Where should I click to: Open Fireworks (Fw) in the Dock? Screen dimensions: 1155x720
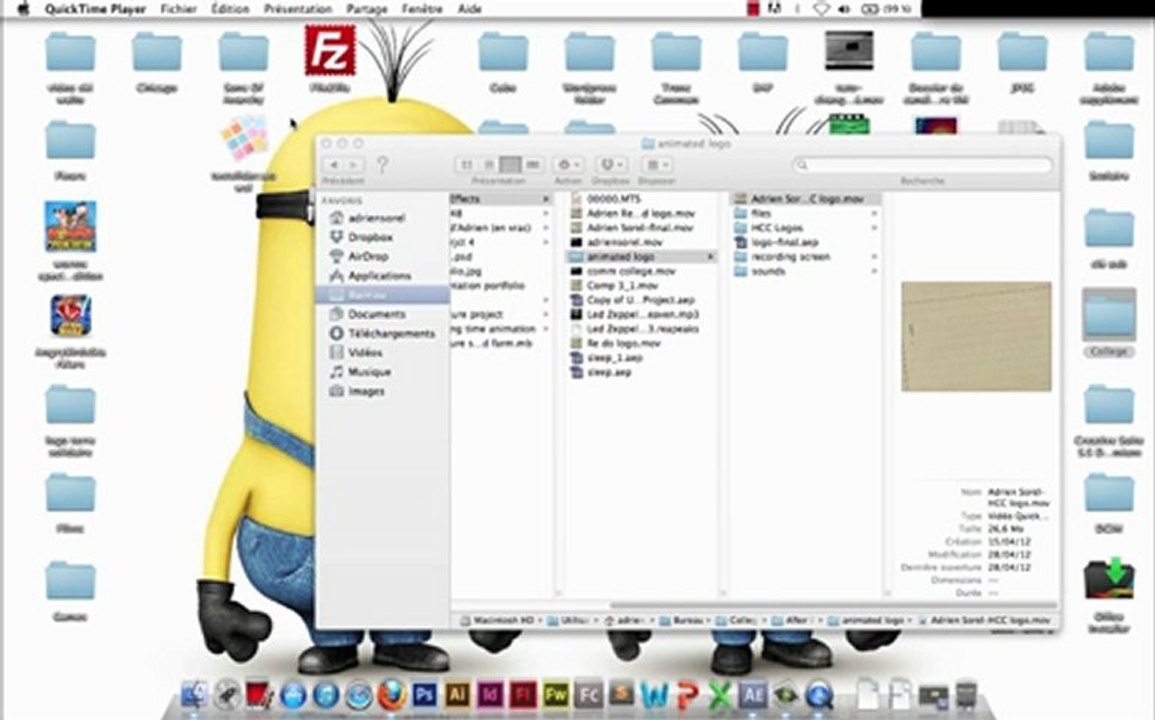(556, 694)
